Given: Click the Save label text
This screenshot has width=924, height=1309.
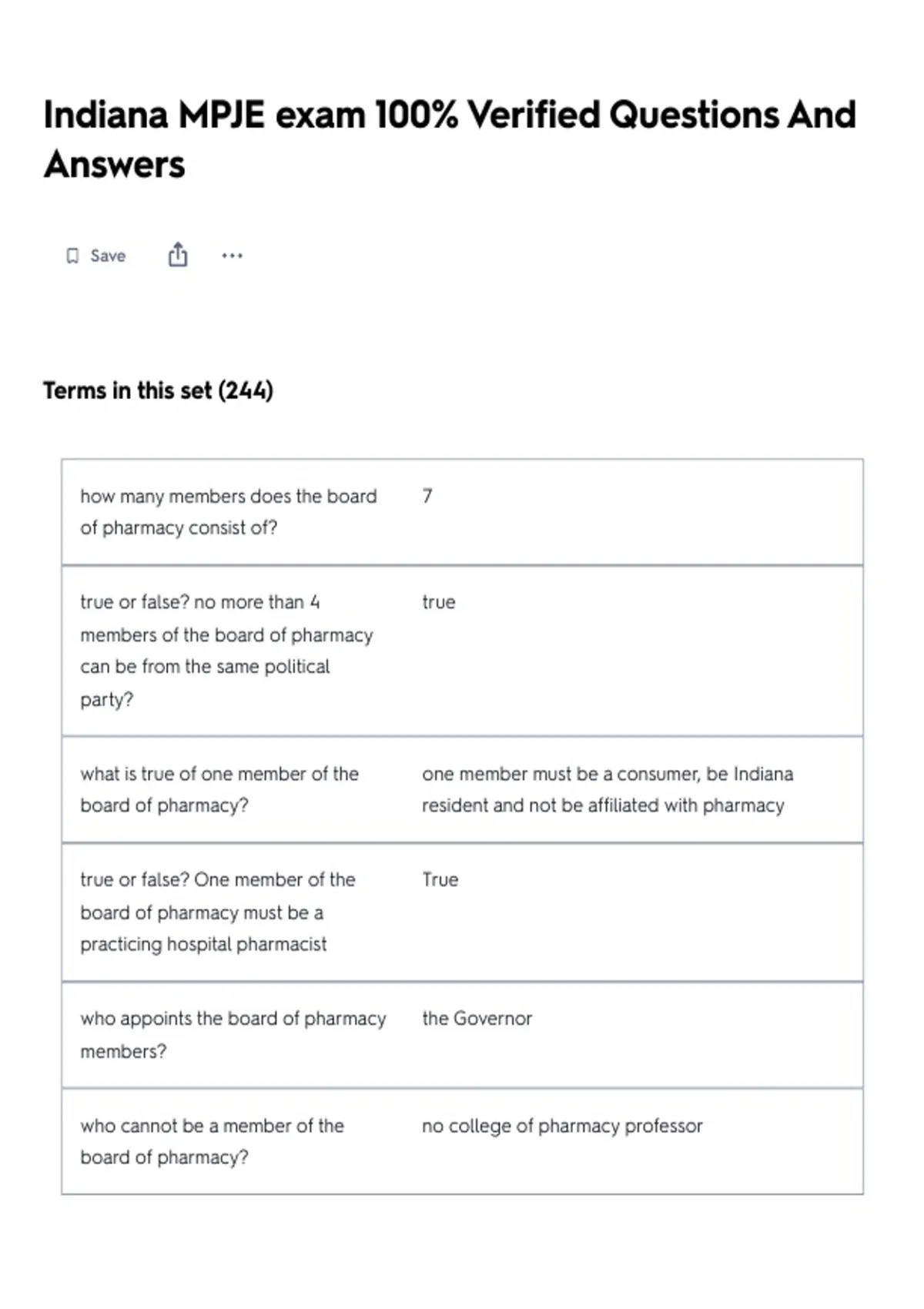Looking at the screenshot, I should point(108,256).
